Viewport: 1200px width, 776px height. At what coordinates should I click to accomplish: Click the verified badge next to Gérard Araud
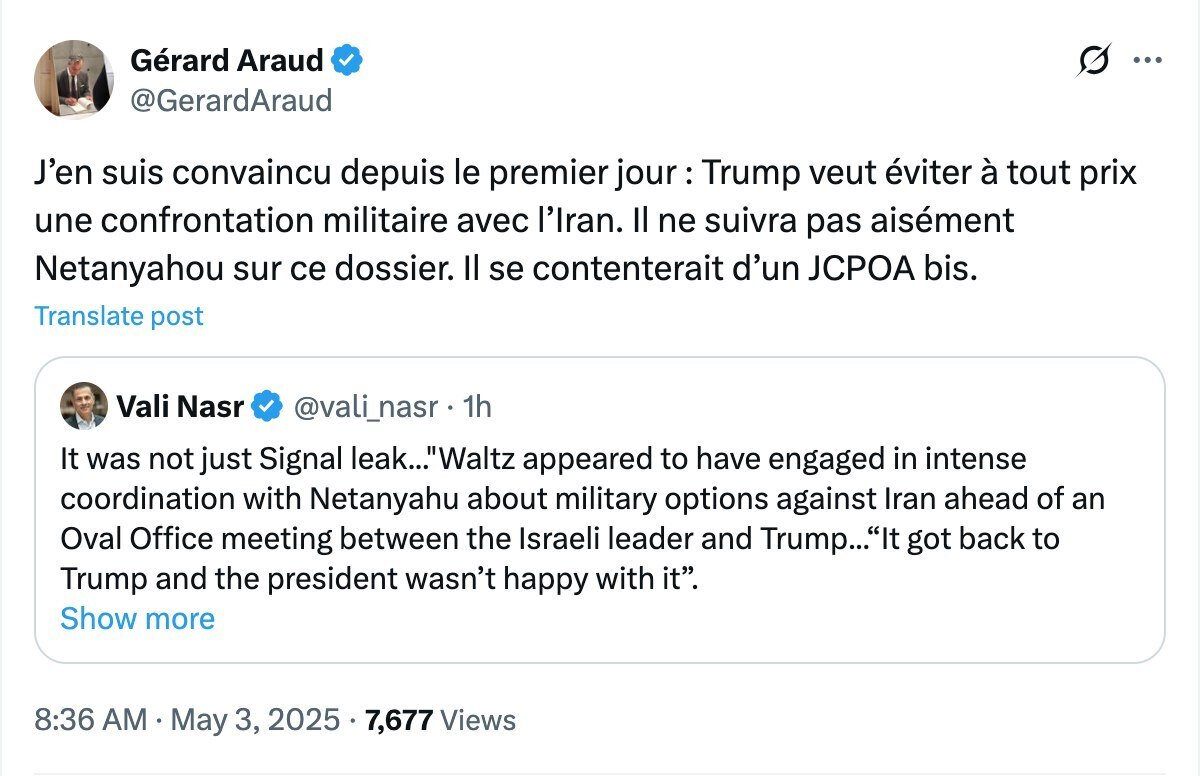[347, 61]
